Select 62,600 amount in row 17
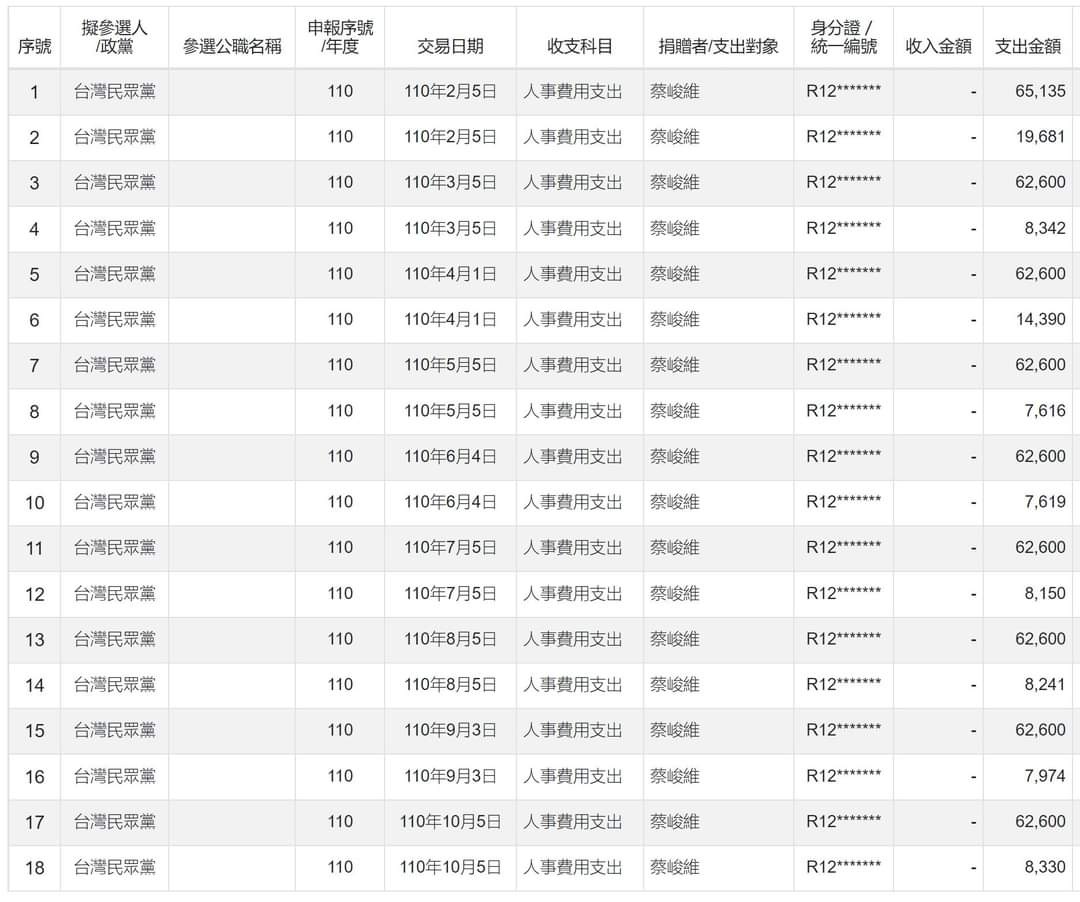 (1040, 821)
